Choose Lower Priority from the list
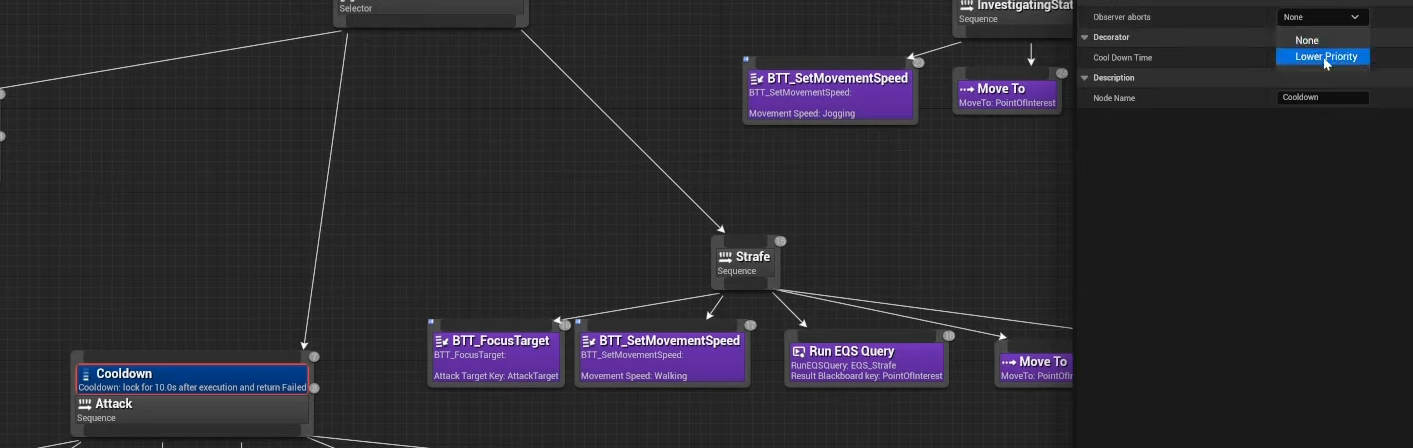This screenshot has height=448, width=1413. 1326,57
